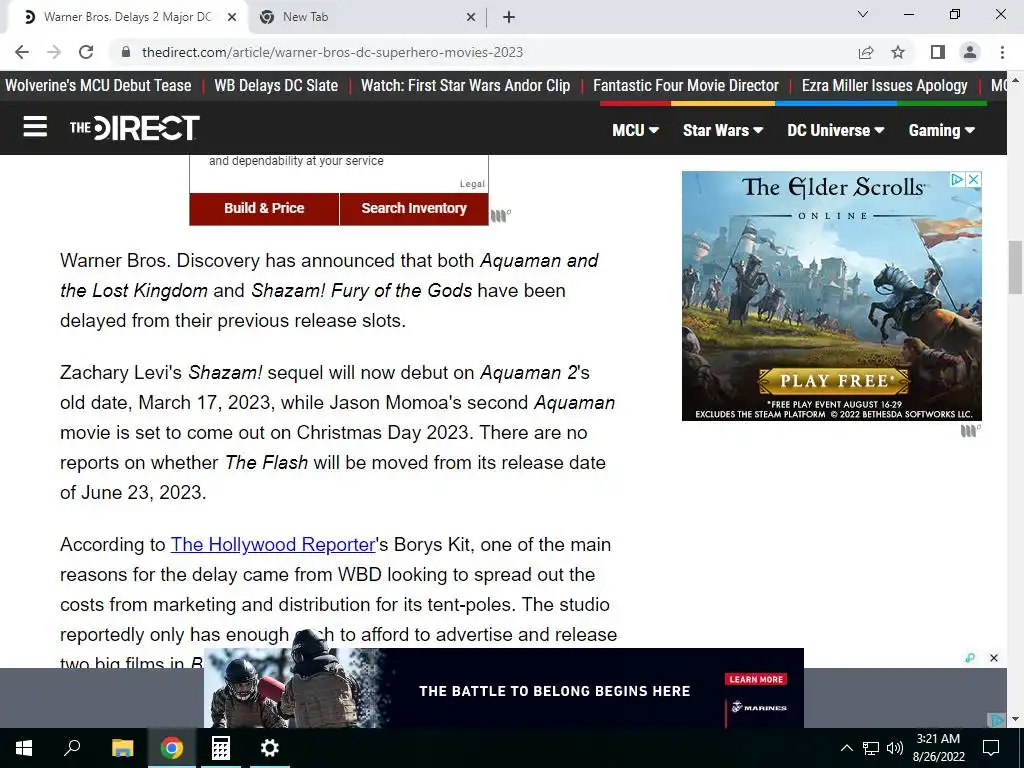Click the Elder Scrolls Online ad image
Screen dimensions: 1024x768
831,296
